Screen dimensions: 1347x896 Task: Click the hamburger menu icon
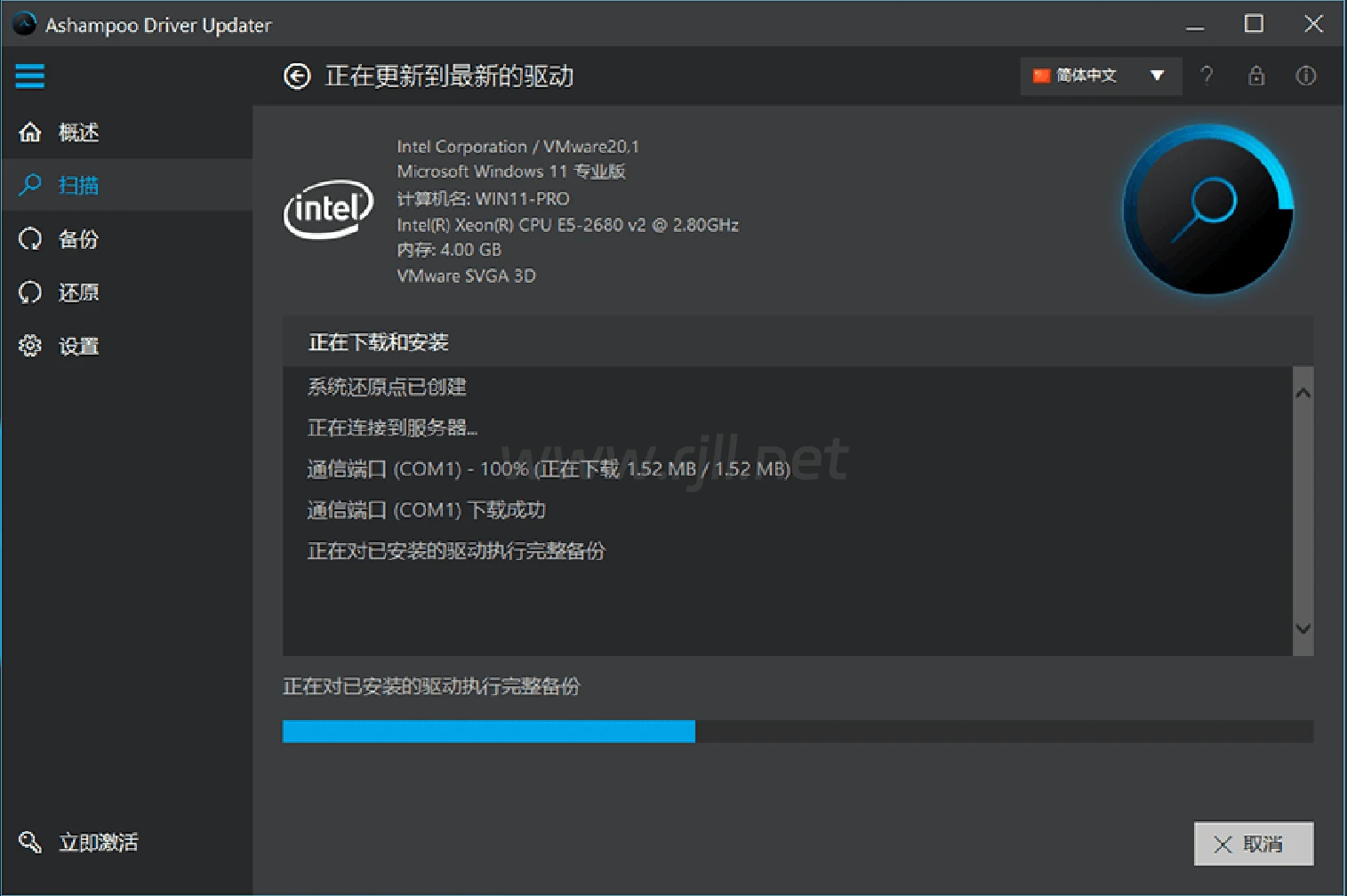pyautogui.click(x=29, y=76)
